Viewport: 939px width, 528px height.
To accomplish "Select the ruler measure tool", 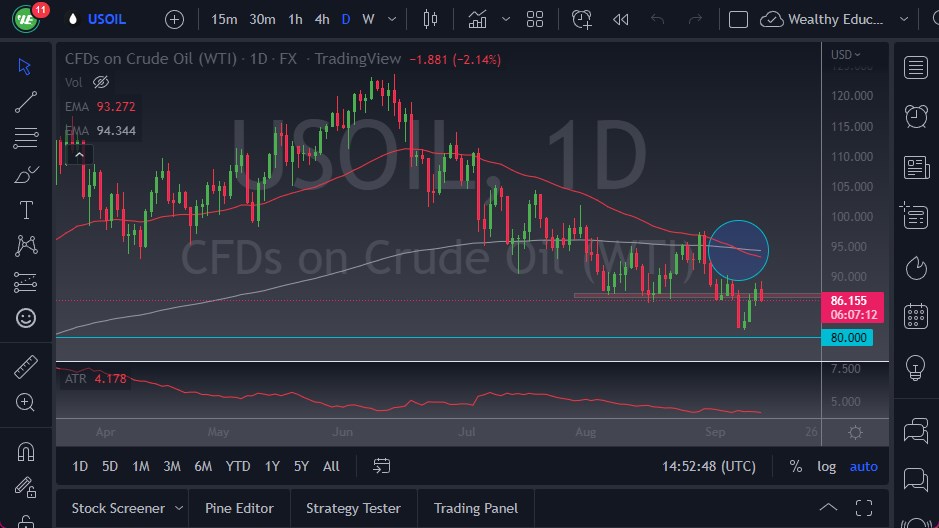I will [26, 367].
